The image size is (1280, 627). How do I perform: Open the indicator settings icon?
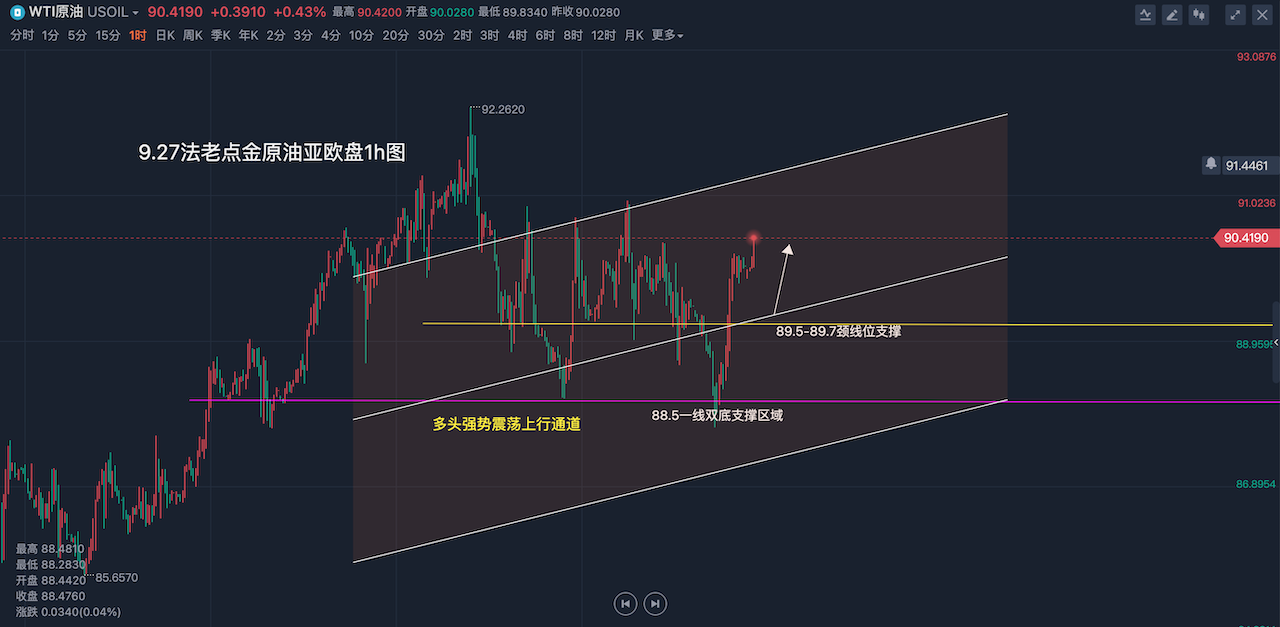pyautogui.click(x=1146, y=14)
